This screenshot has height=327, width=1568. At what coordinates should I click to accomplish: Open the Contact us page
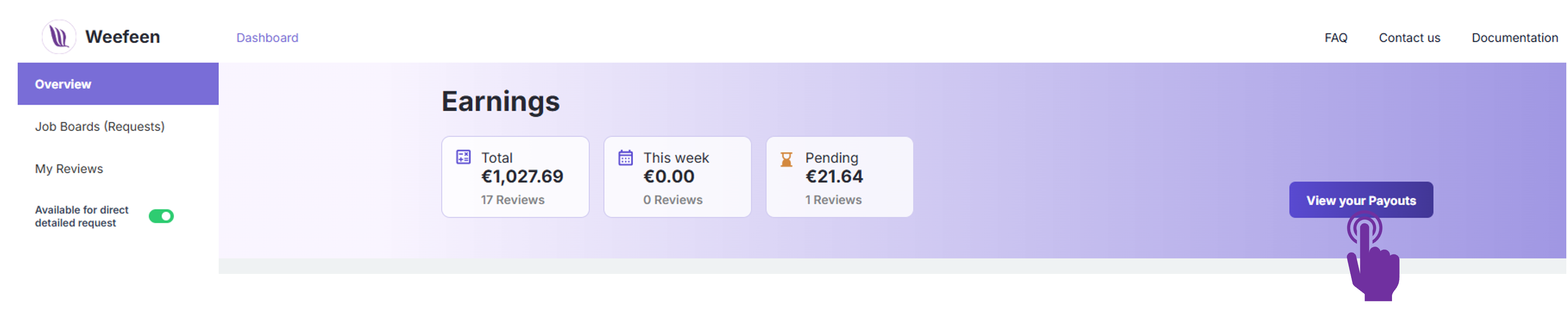point(1409,37)
